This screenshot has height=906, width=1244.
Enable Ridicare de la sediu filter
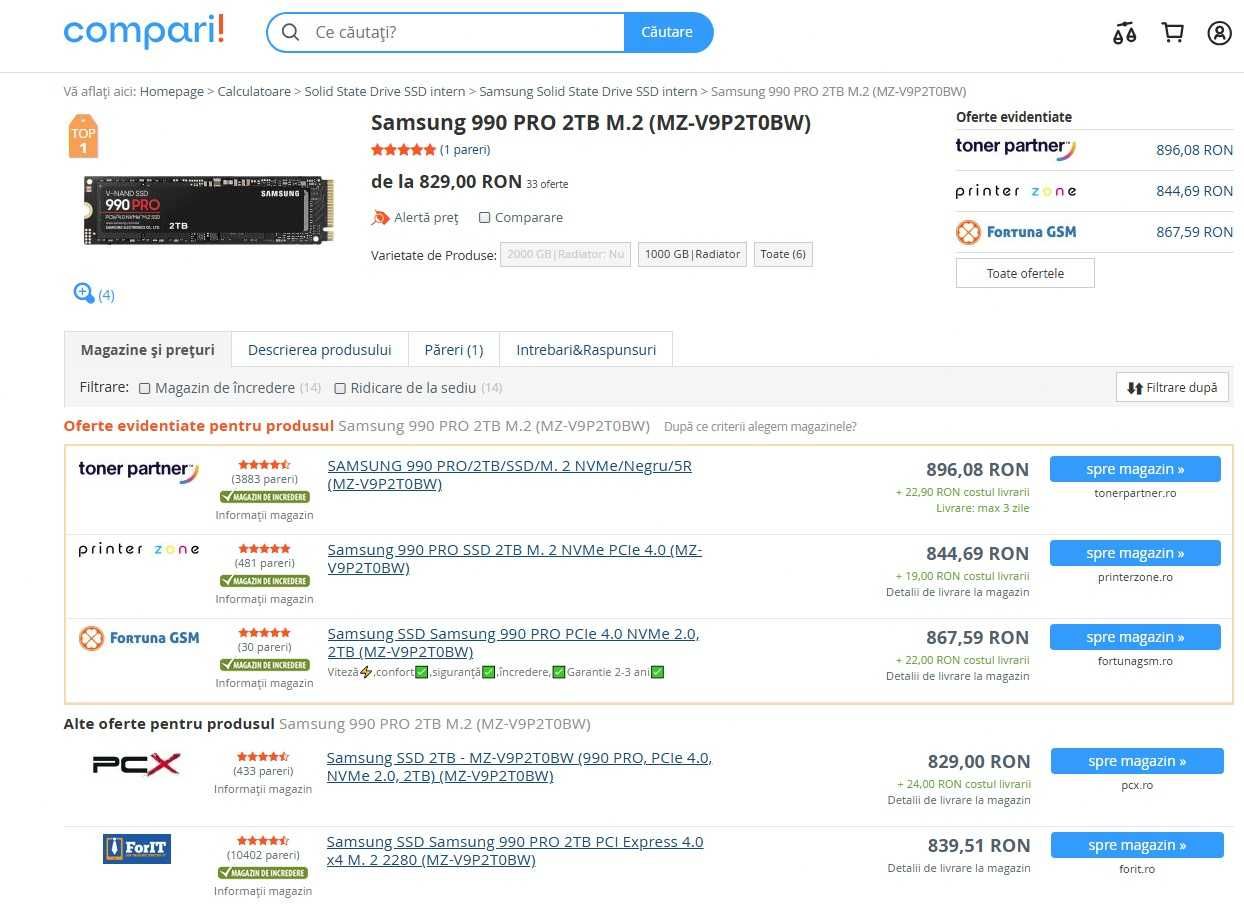click(340, 388)
